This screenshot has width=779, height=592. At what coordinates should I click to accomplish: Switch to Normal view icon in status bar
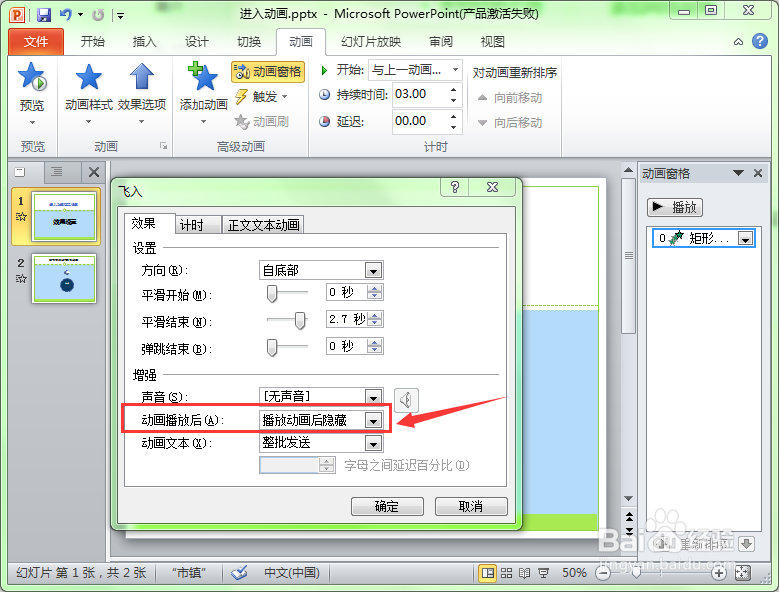pos(487,573)
